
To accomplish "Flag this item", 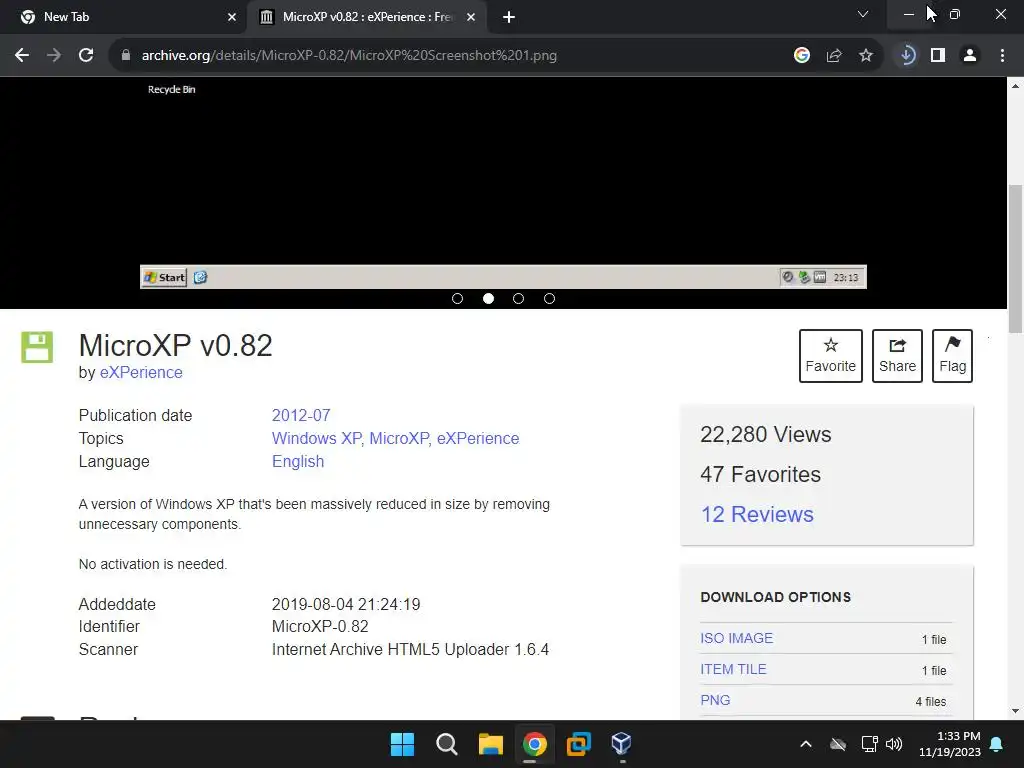I will coord(952,356).
